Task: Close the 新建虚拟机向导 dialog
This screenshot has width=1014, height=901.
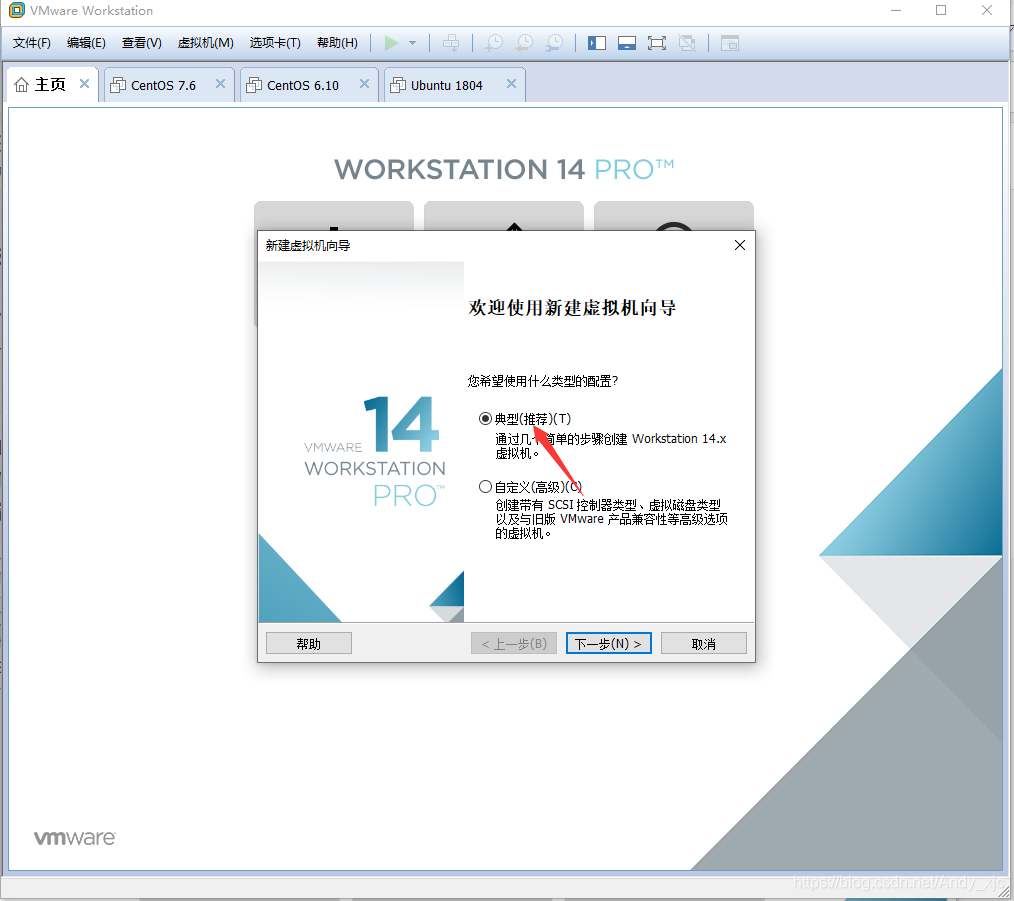Action: pos(740,245)
